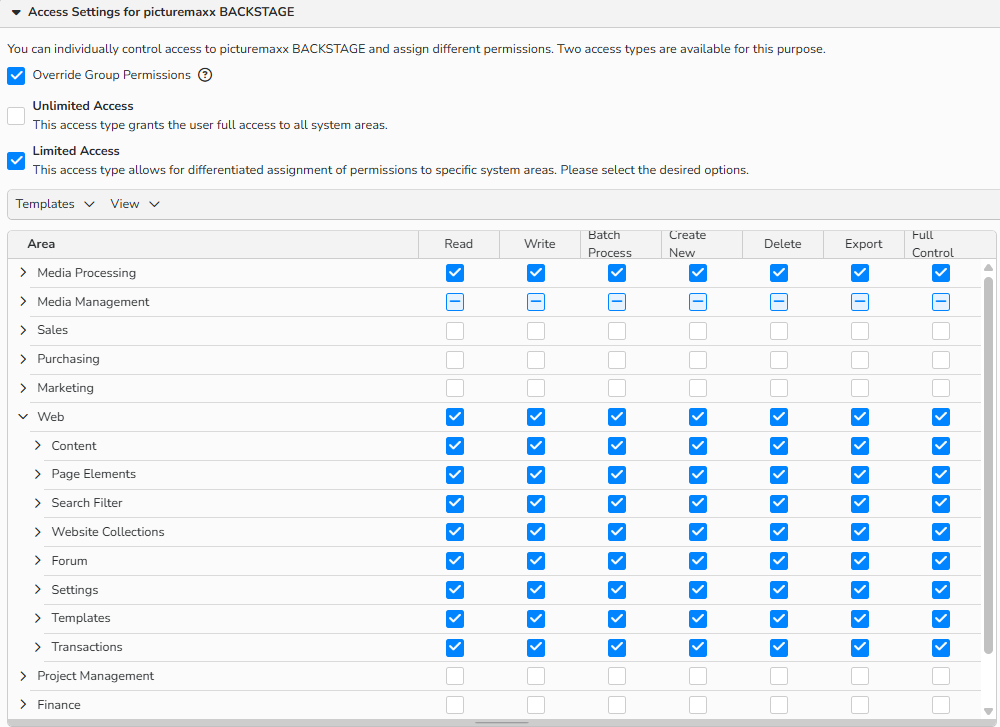
Task: Enable Unlimited Access checkbox
Action: point(16,115)
